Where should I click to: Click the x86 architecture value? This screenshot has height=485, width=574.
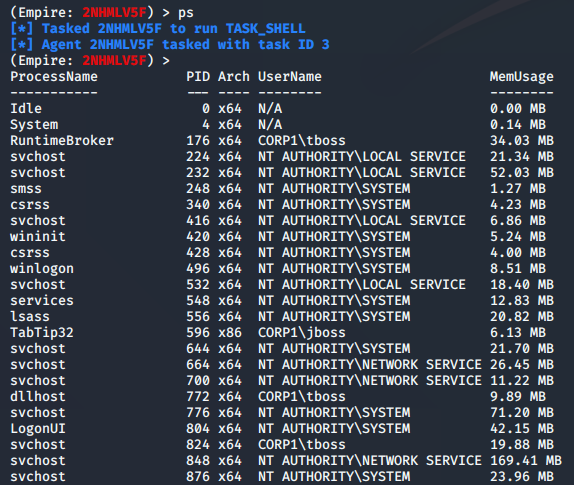230,333
